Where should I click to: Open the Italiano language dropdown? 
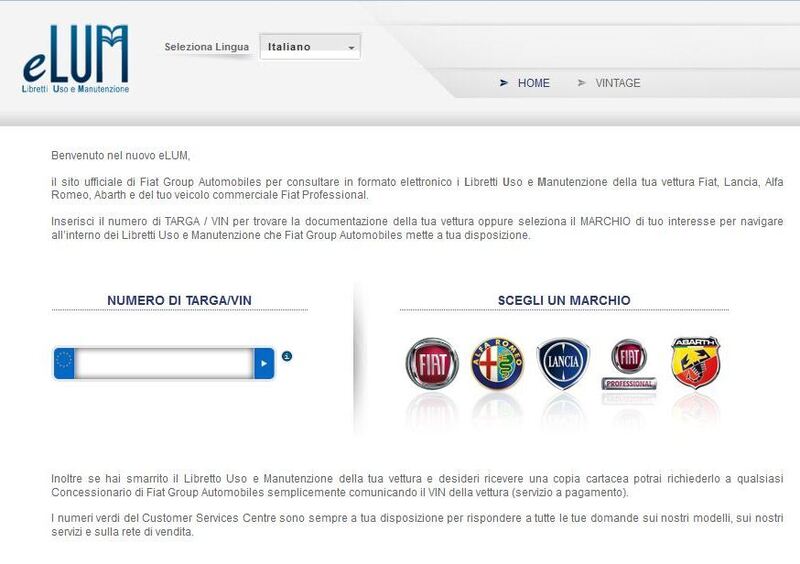(x=309, y=47)
